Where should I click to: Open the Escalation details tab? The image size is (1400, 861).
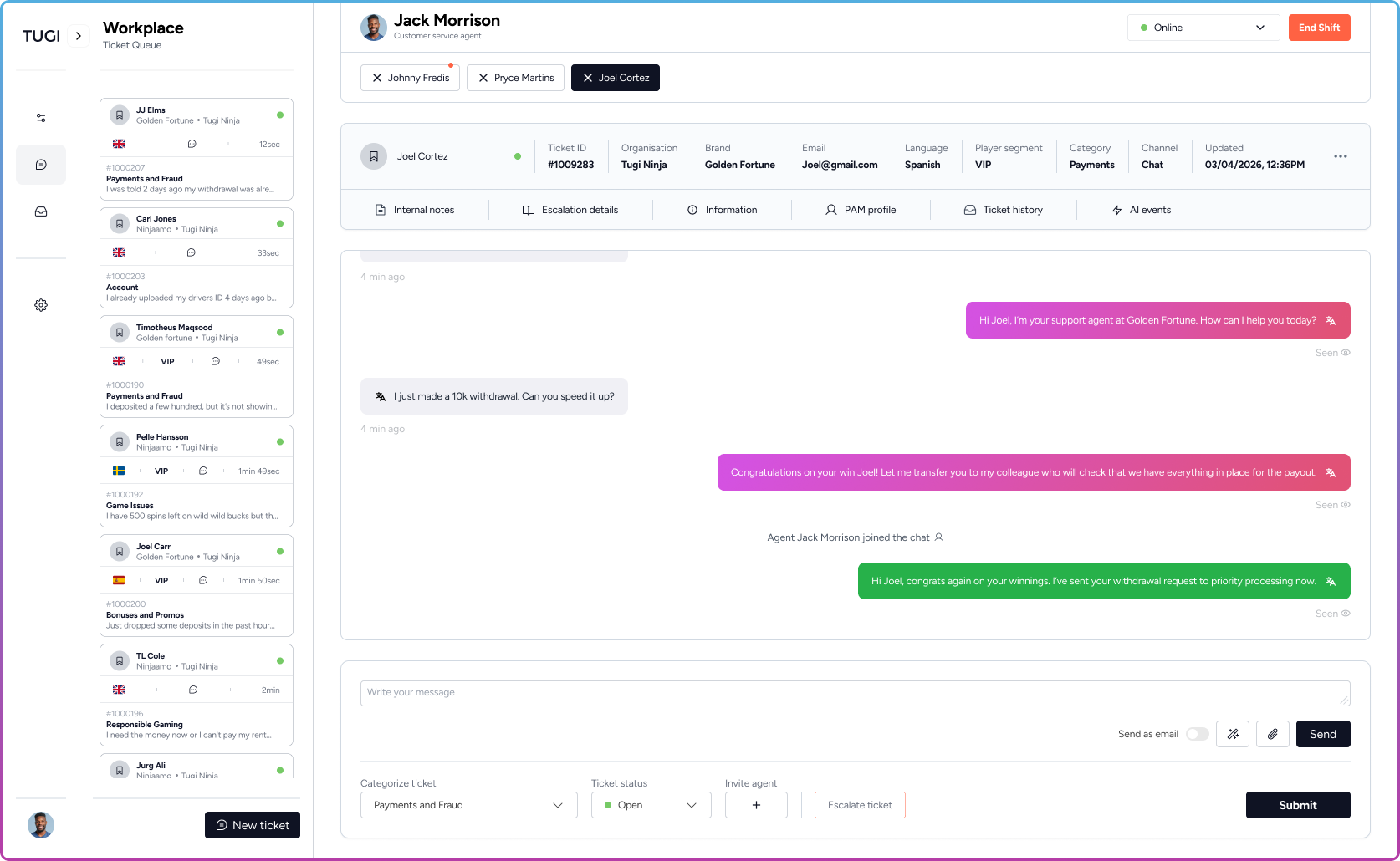pos(570,210)
